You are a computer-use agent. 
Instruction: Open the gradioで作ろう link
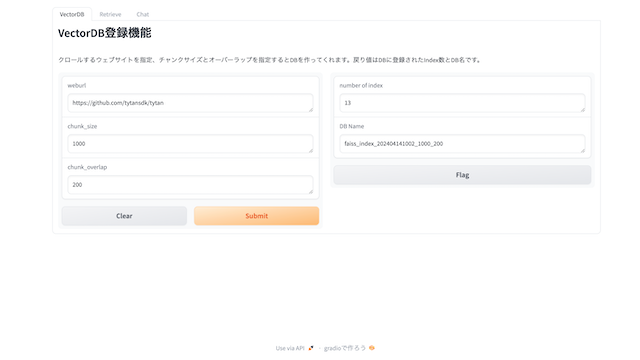click(345, 348)
